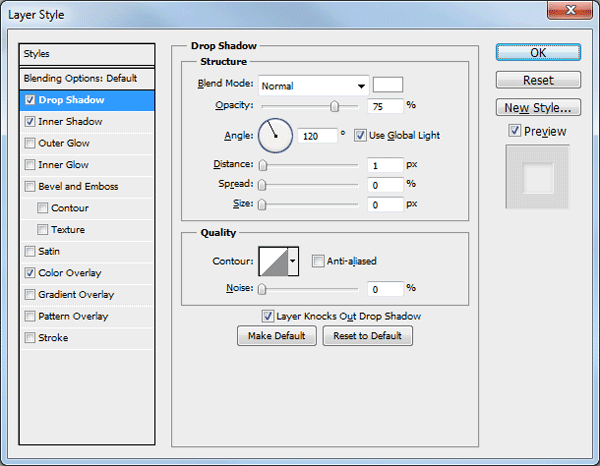
Task: Open the Texture settings label in list
Action: point(68,230)
